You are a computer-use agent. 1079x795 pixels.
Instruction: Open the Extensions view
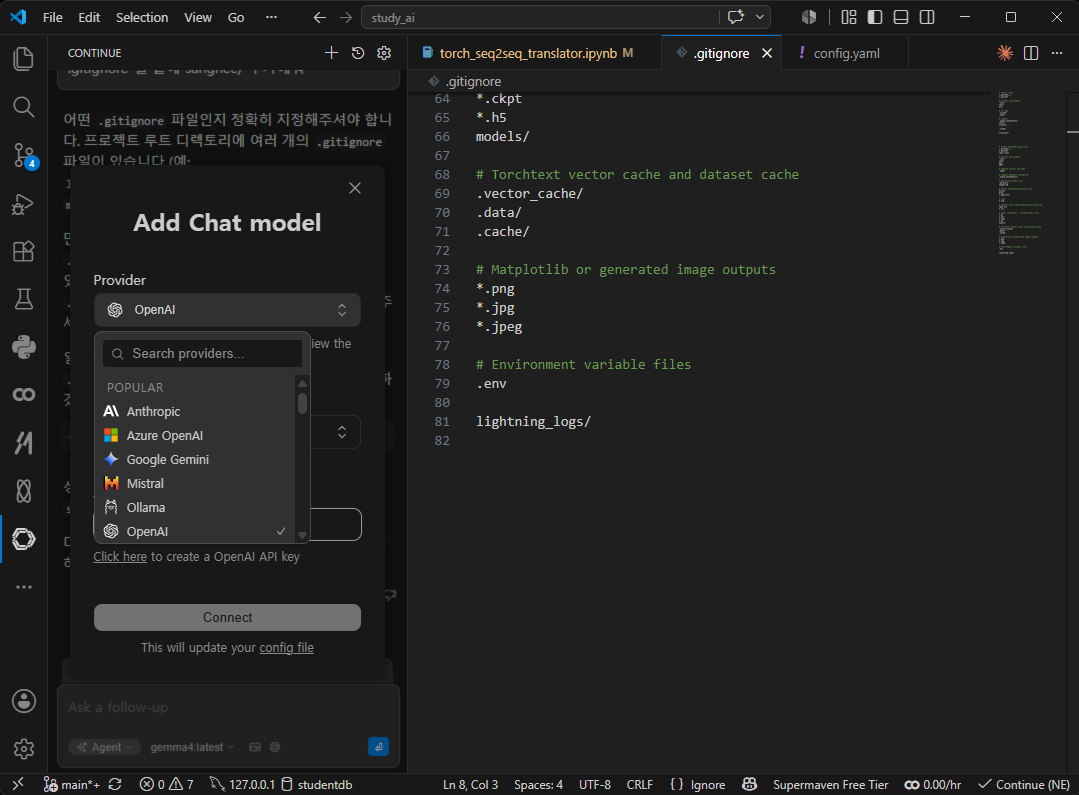coord(23,251)
